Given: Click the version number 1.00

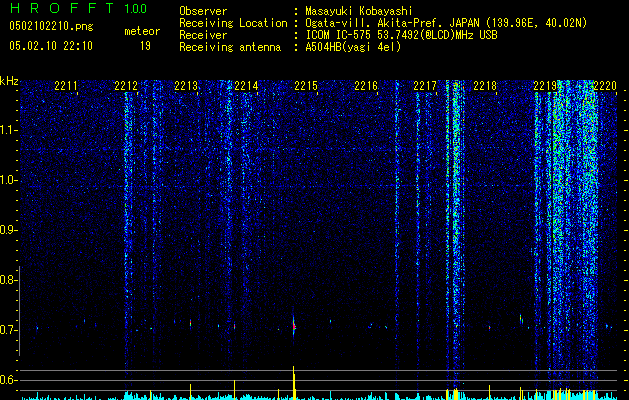Looking at the screenshot, I should pos(135,8).
